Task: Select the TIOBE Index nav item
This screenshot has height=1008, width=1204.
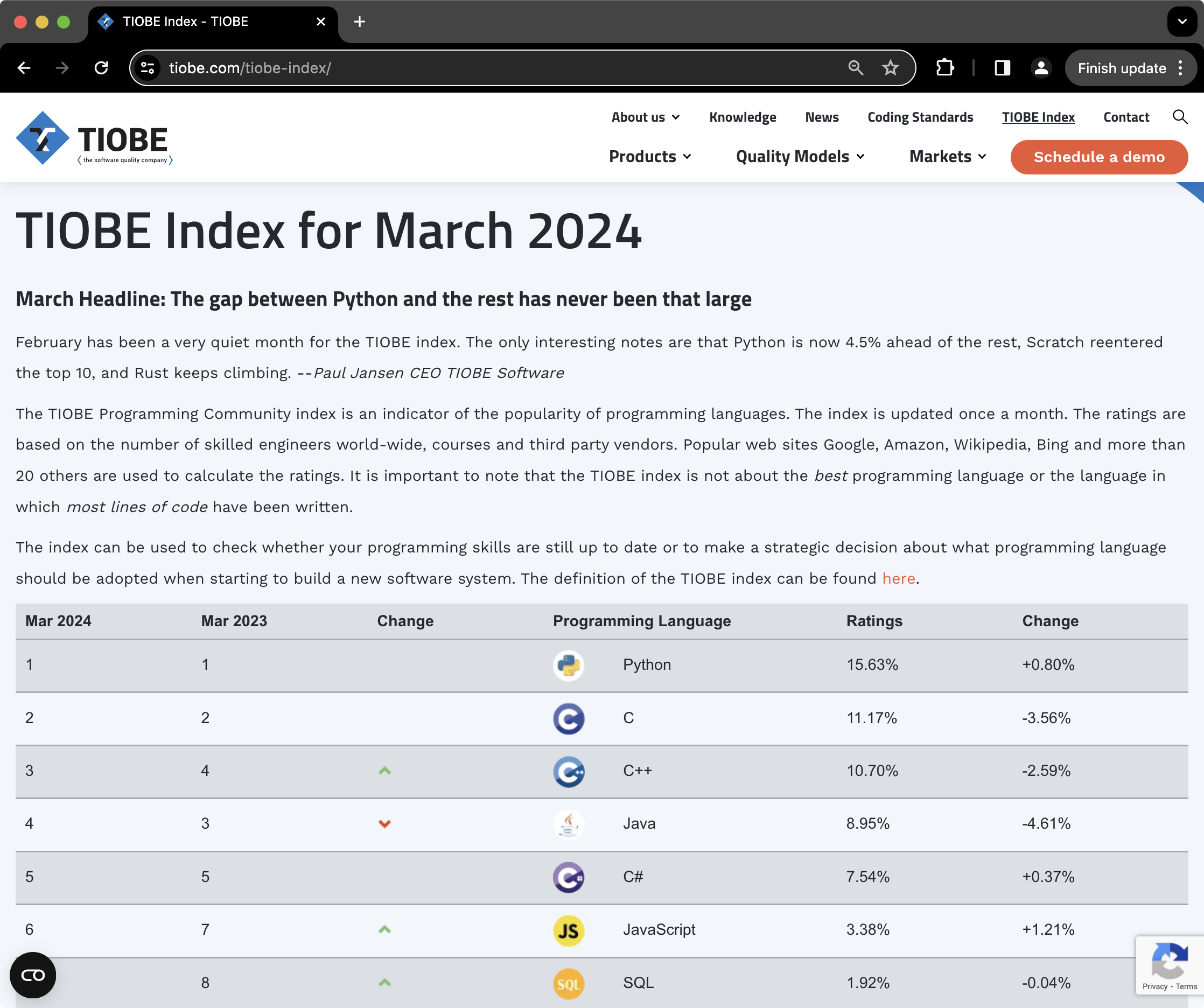Action: tap(1038, 117)
